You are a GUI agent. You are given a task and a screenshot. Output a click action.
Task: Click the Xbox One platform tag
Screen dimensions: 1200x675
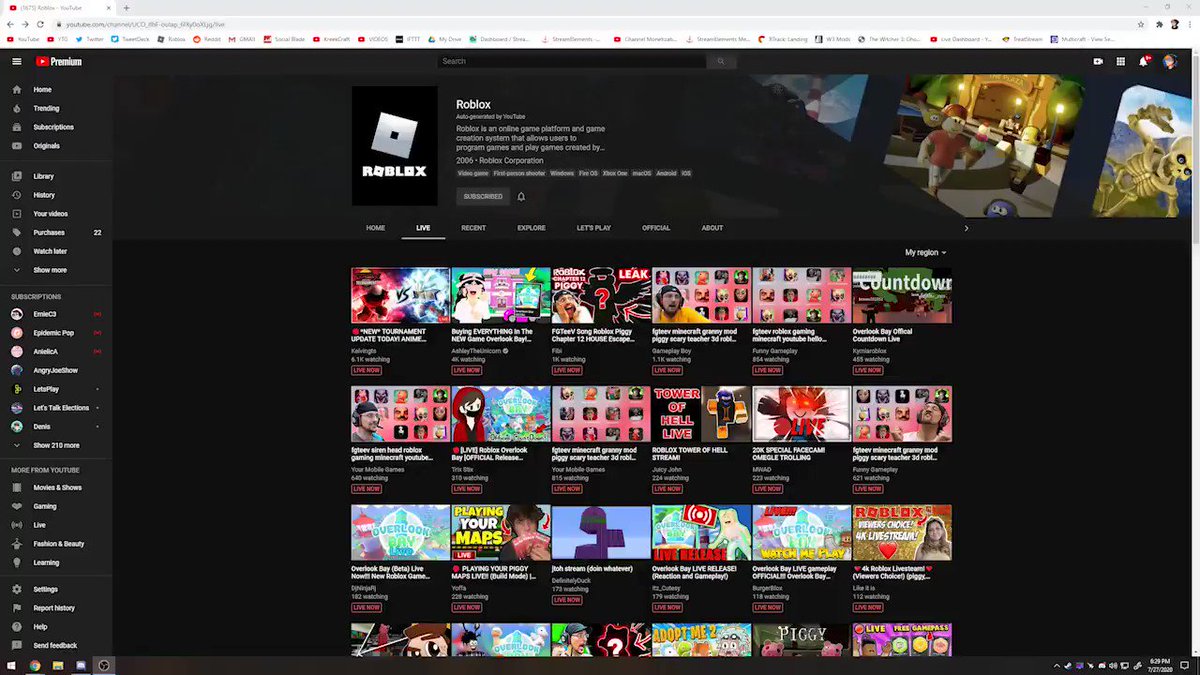coord(615,173)
